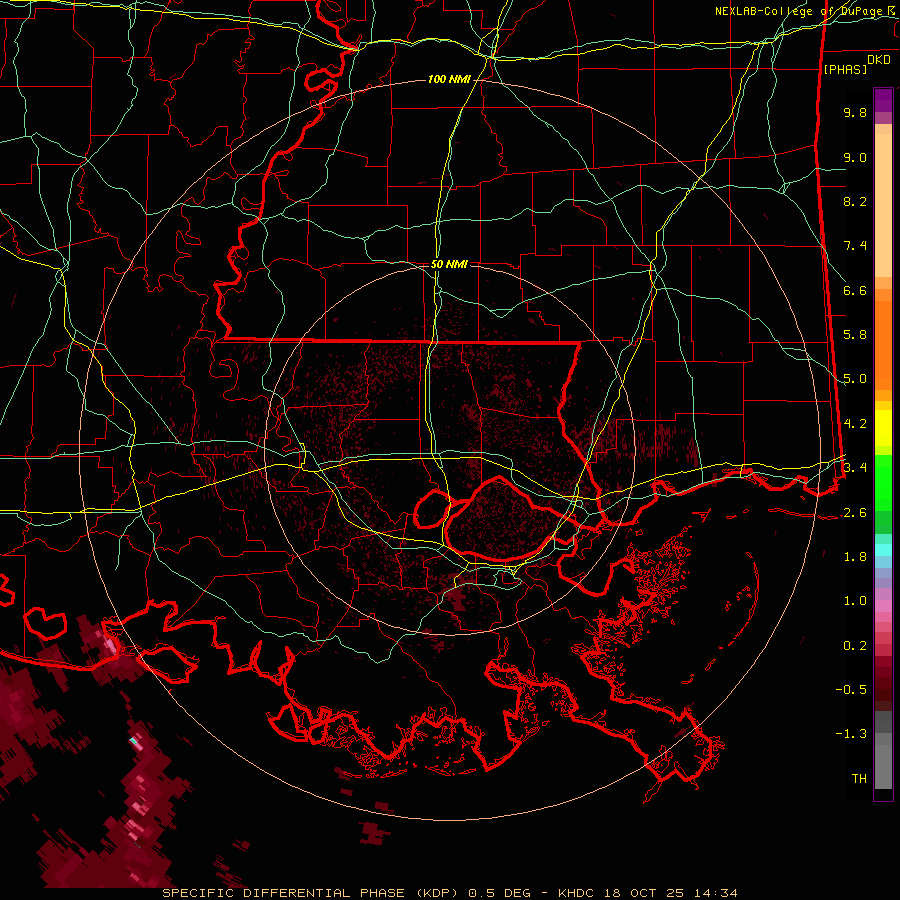Viewport: 900px width, 900px height.
Task: Click the 50 NMI range ring label
Action: [449, 264]
